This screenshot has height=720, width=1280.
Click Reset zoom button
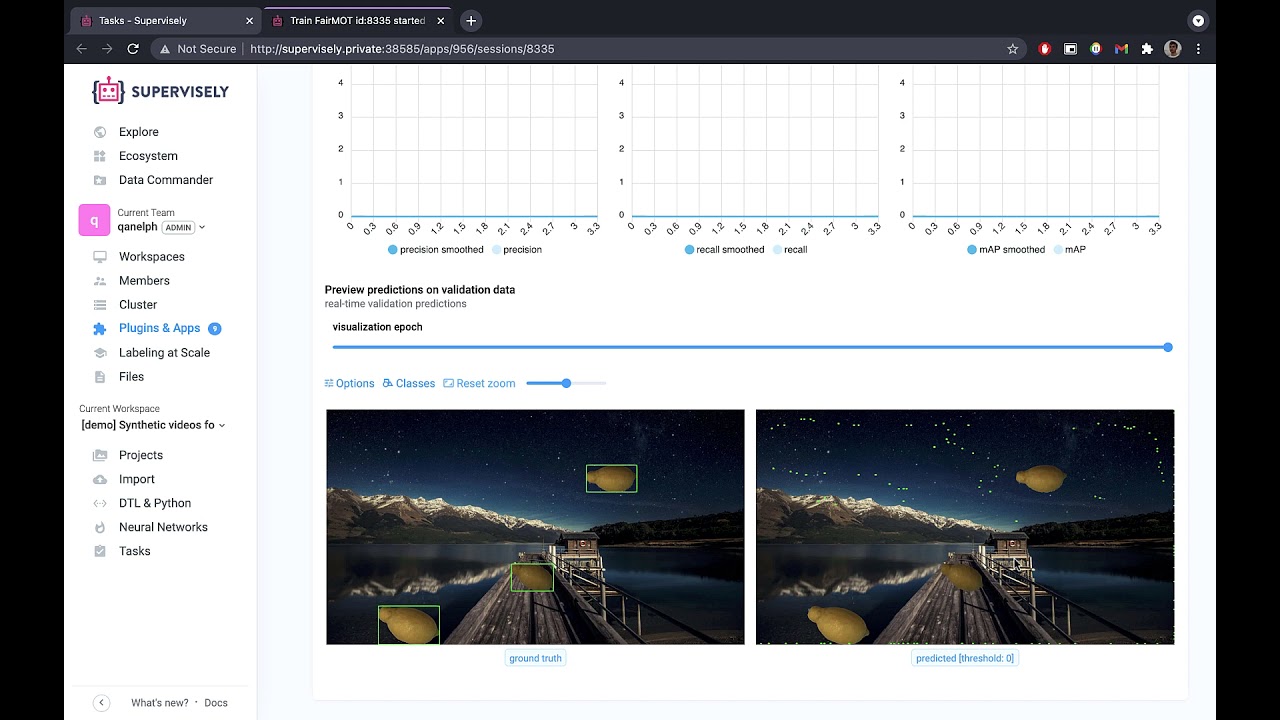(x=479, y=383)
